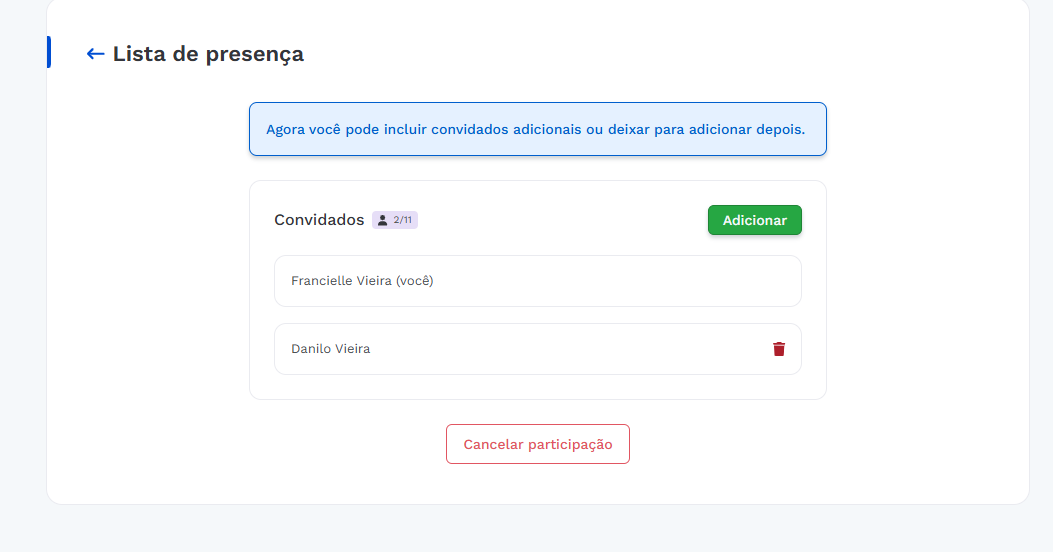This screenshot has height=552, width=1053.
Task: Click the "(você)" tag after Francielle Vieira
Action: 414,281
